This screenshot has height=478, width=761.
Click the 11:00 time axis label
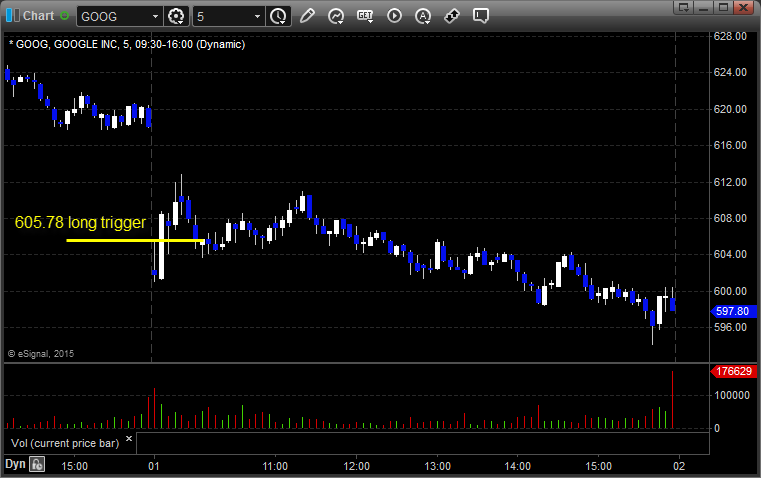click(x=275, y=466)
